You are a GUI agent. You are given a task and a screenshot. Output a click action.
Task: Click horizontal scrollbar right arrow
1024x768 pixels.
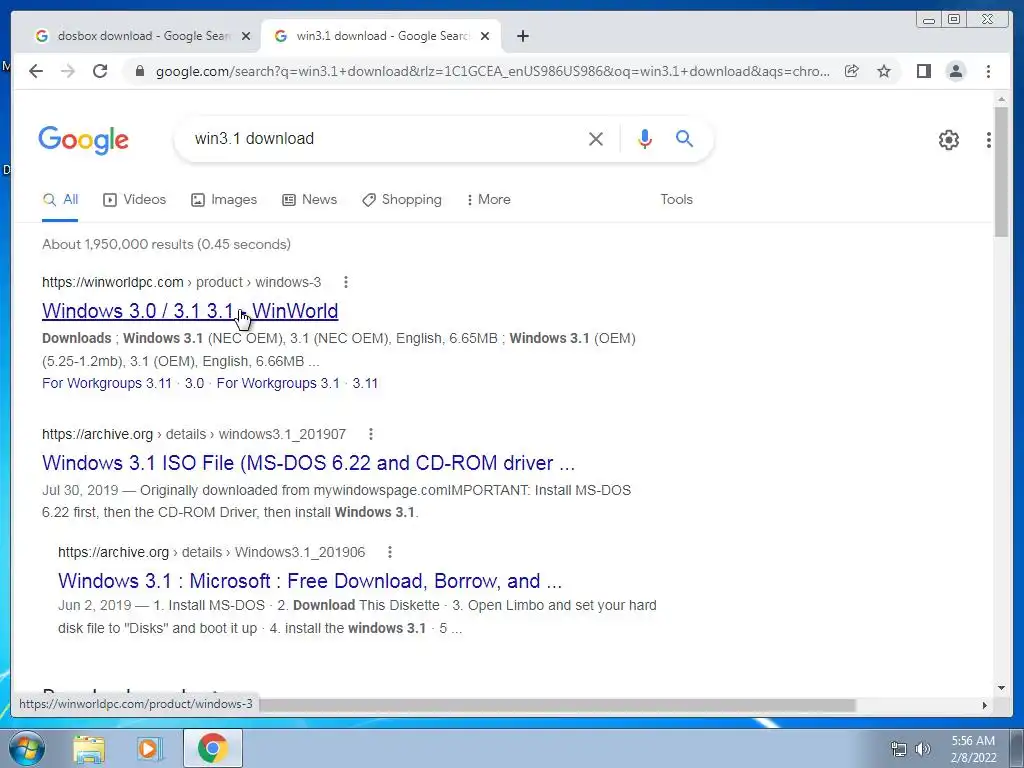[985, 705]
